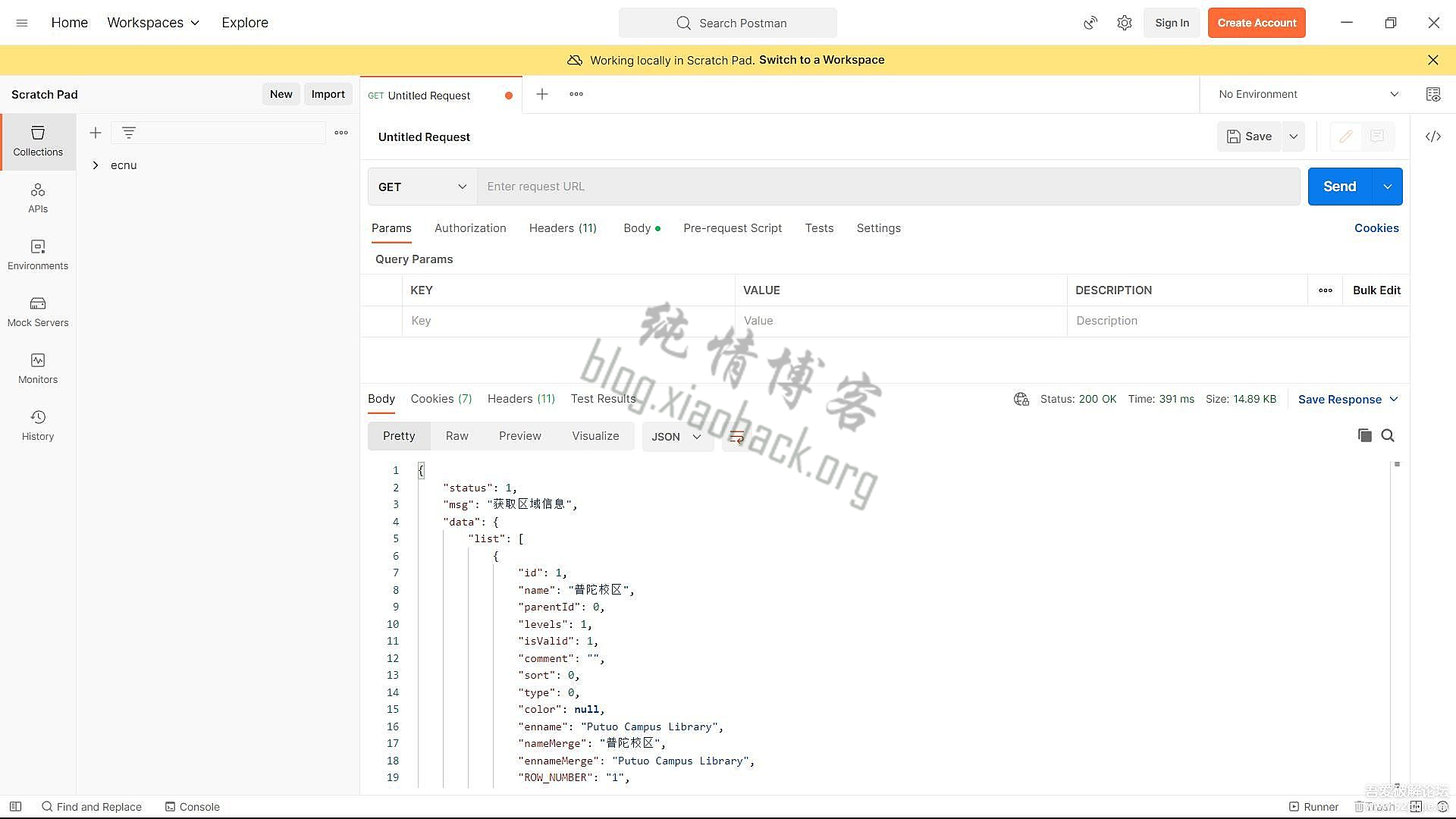The height and width of the screenshot is (819, 1456).
Task: Open response Headers (11) tab
Action: point(521,399)
